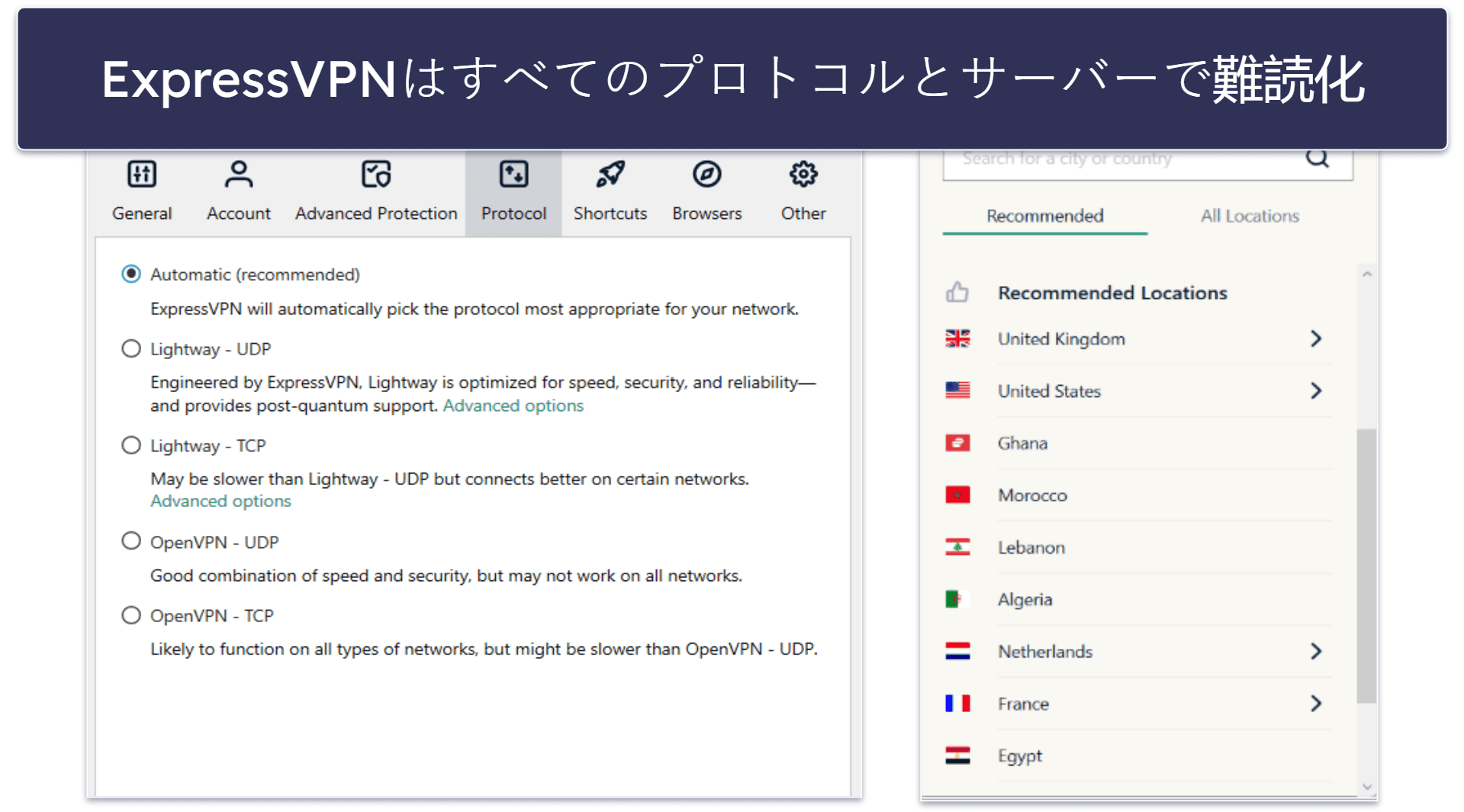Open the Browsers tab label
This screenshot has height=812, width=1464.
pos(707,213)
